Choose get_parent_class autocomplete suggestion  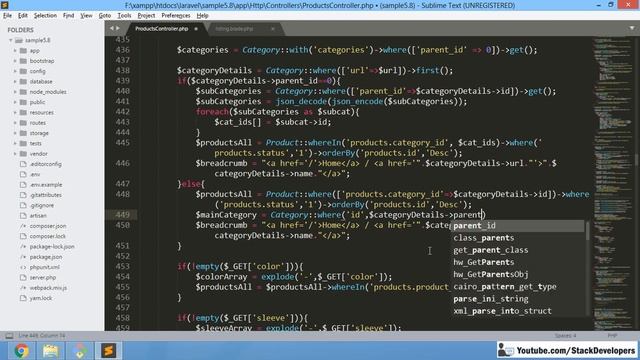(518, 250)
